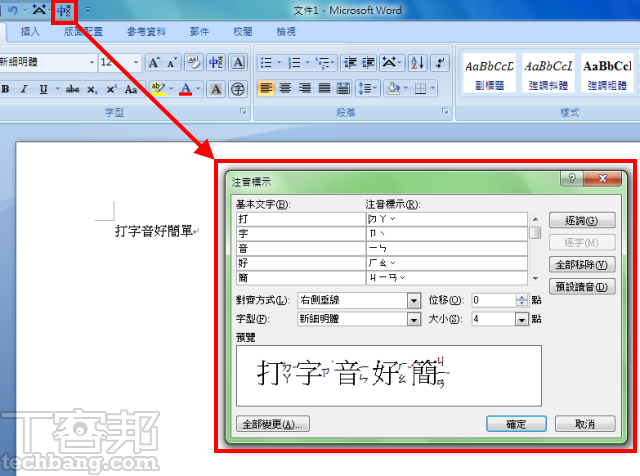Click Character Shading icon
The width and height of the screenshot is (640, 476).
click(x=216, y=89)
